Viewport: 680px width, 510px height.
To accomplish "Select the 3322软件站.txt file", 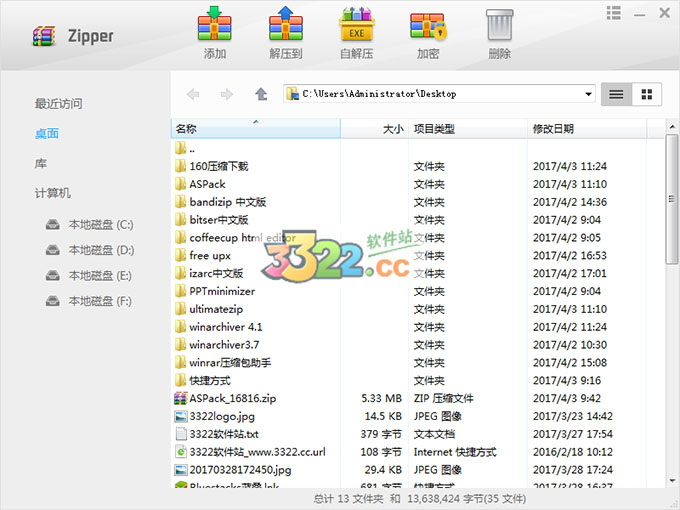I will point(417,434).
